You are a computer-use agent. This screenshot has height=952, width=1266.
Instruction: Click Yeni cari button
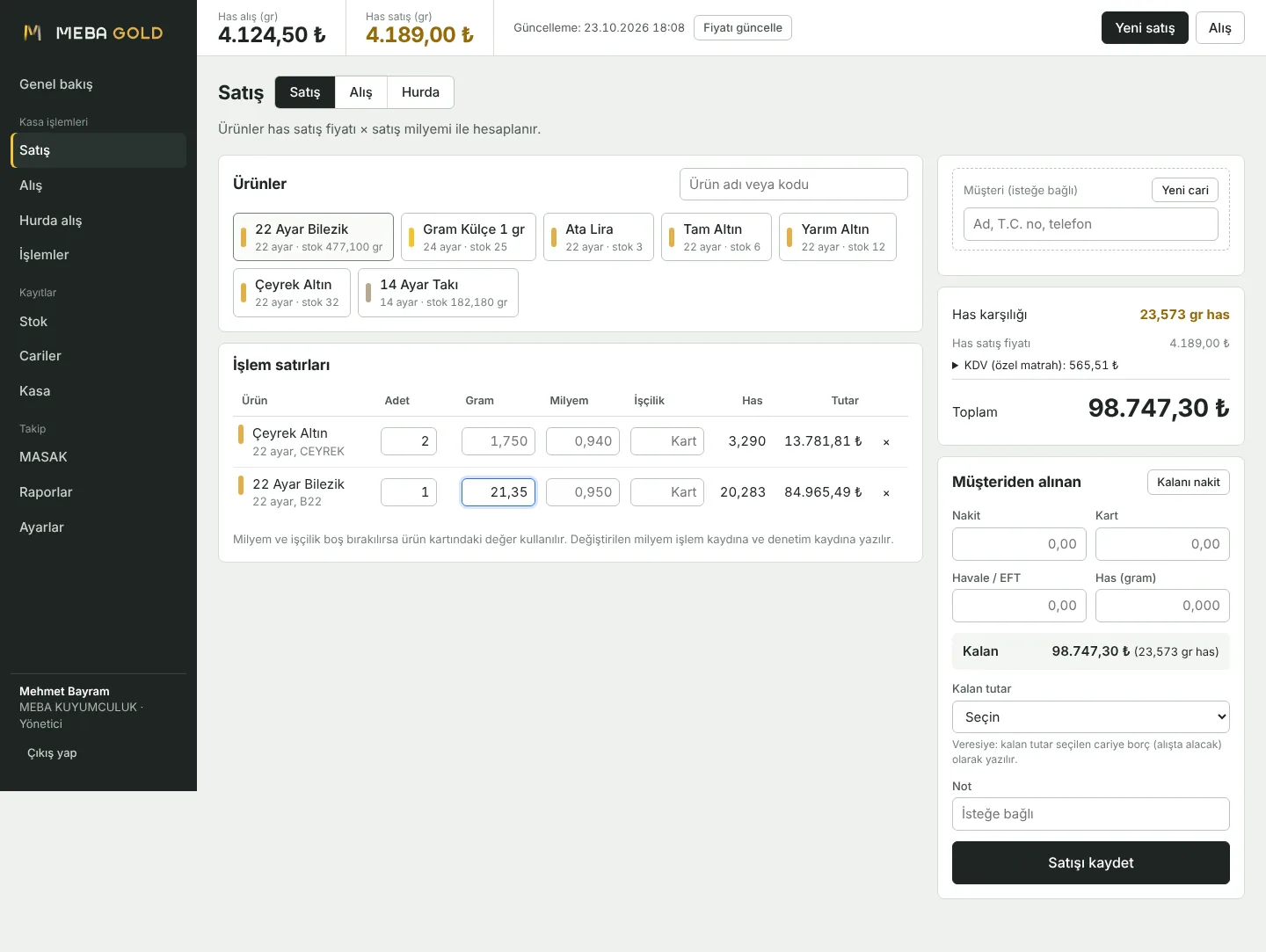pos(1184,190)
